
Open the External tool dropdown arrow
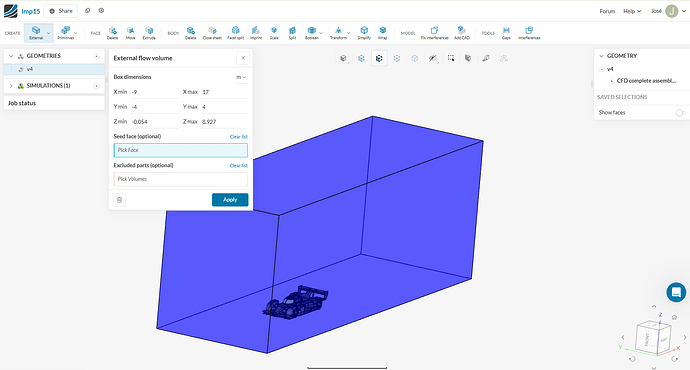[48, 33]
